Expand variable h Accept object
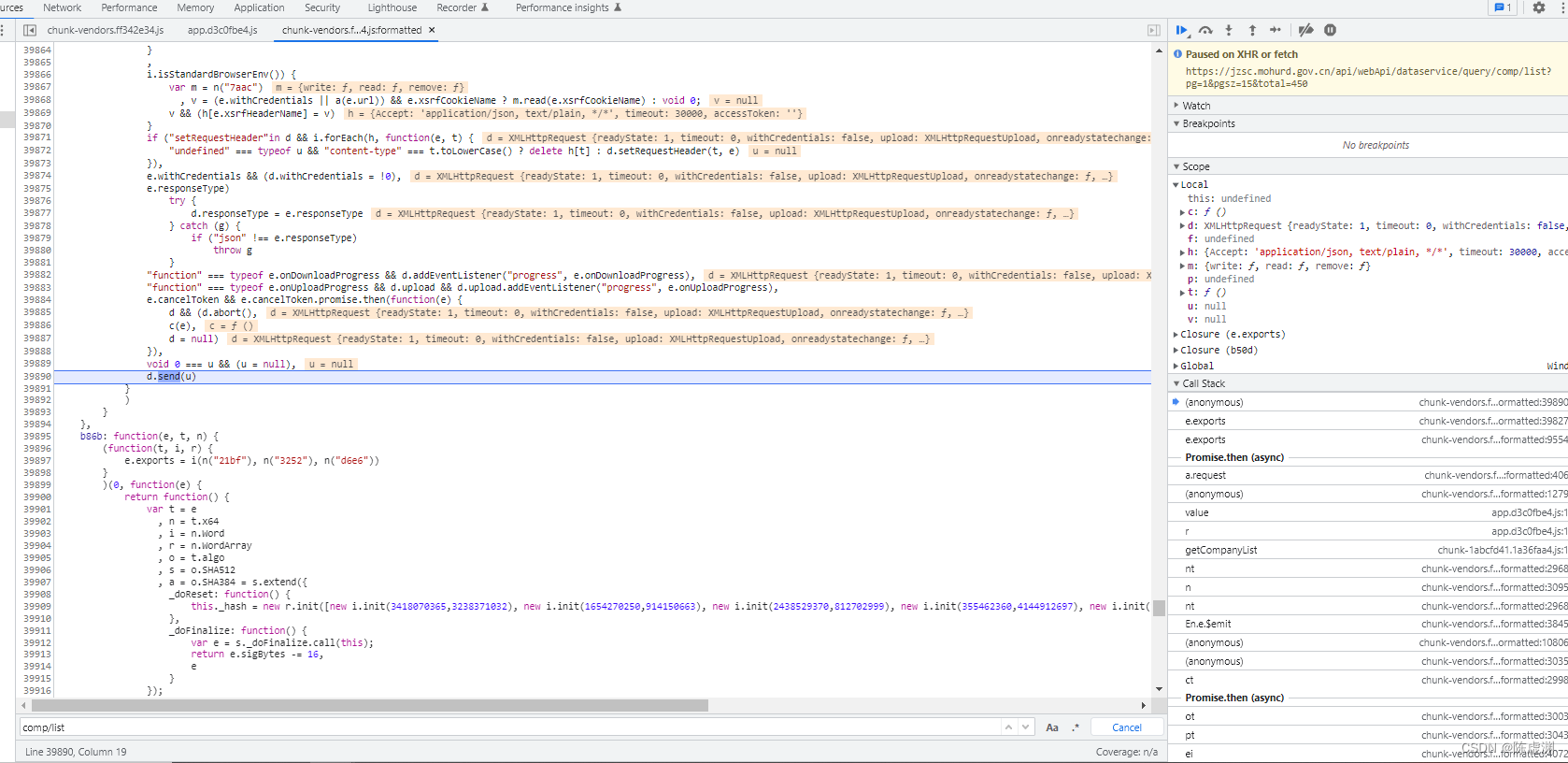 tap(1183, 252)
